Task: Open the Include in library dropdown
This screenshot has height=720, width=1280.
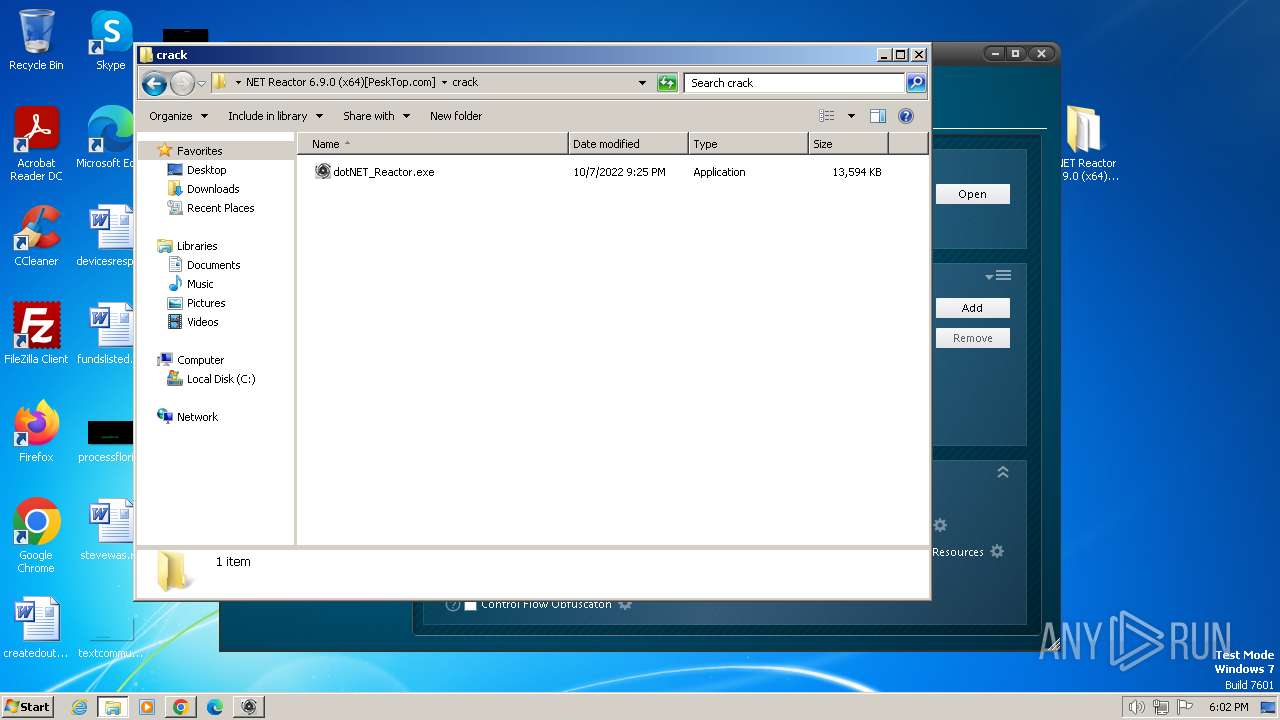Action: pyautogui.click(x=275, y=116)
